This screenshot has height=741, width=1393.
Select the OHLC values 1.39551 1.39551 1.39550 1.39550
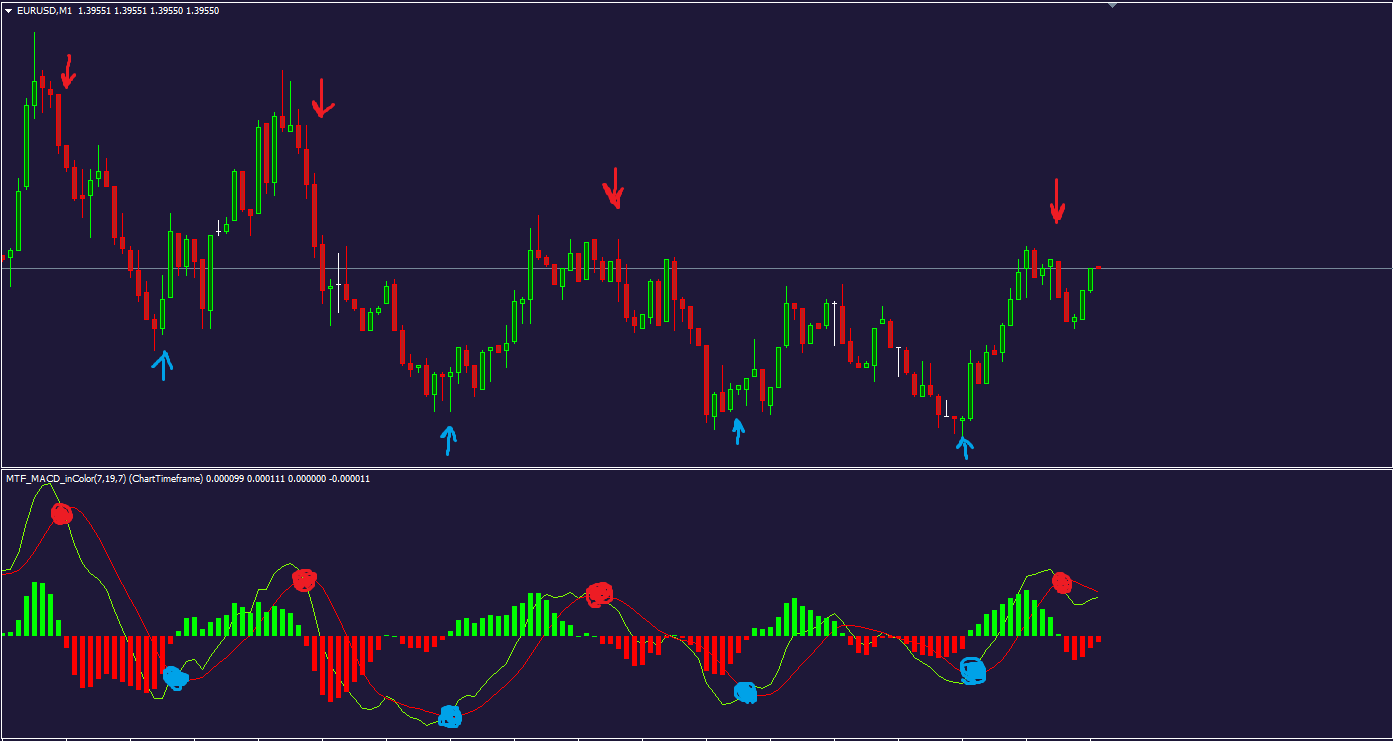[x=149, y=11]
